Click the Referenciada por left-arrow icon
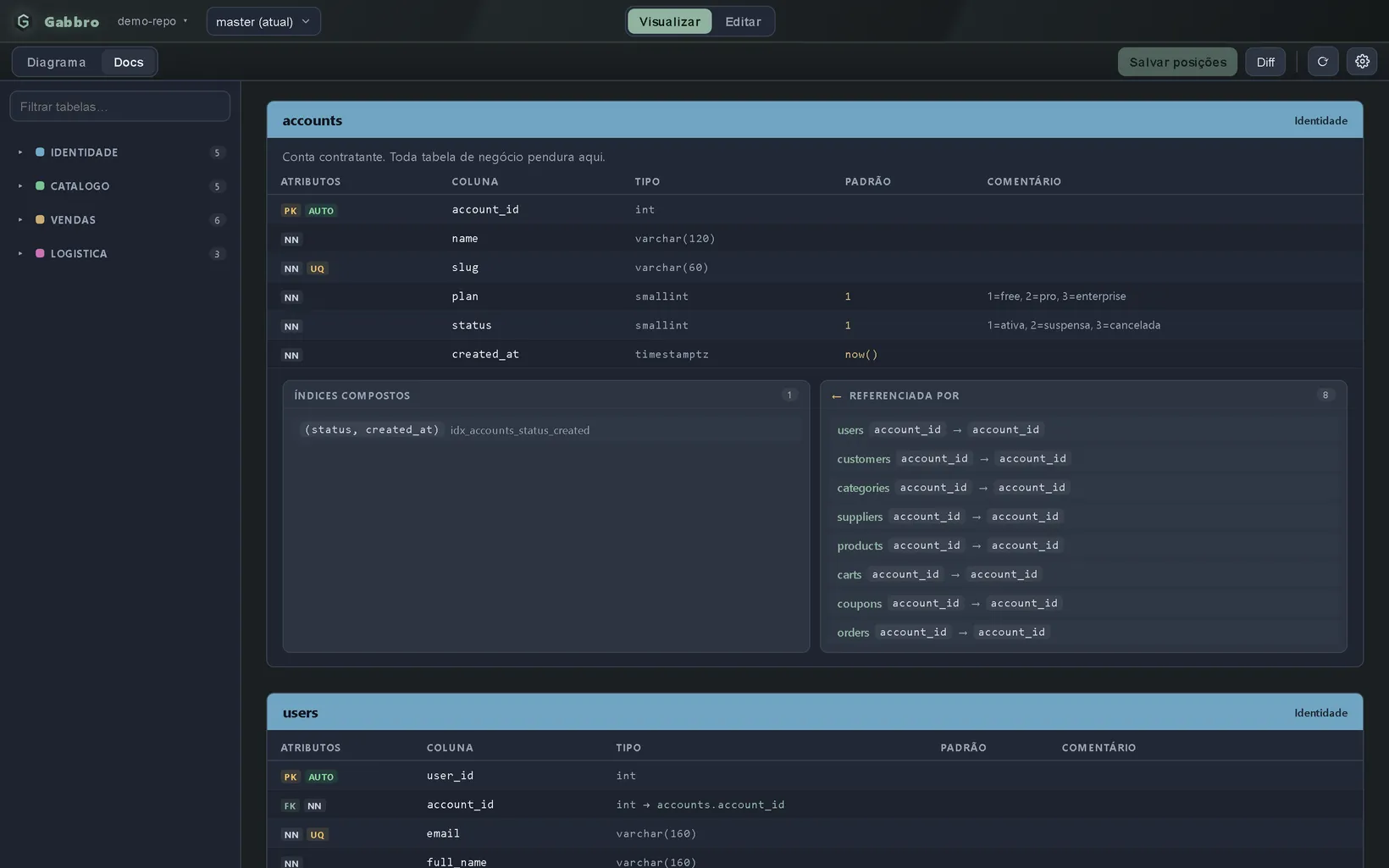The image size is (1389, 868). [837, 396]
